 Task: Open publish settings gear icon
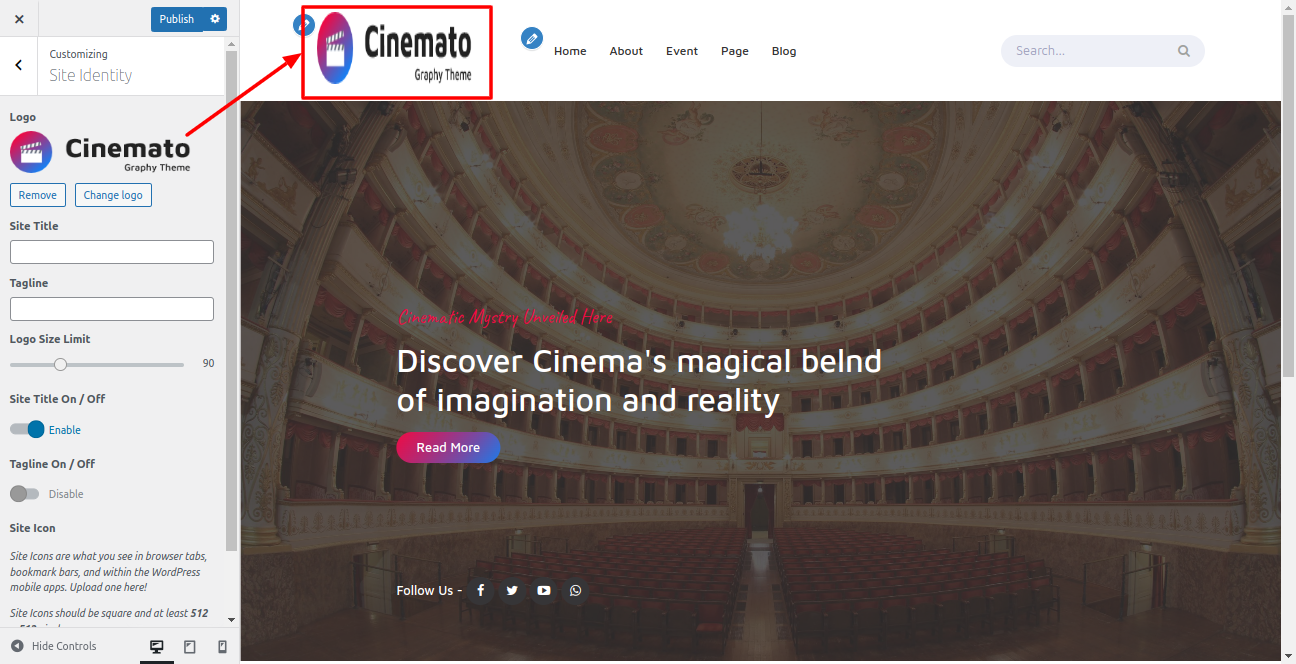pyautogui.click(x=215, y=19)
